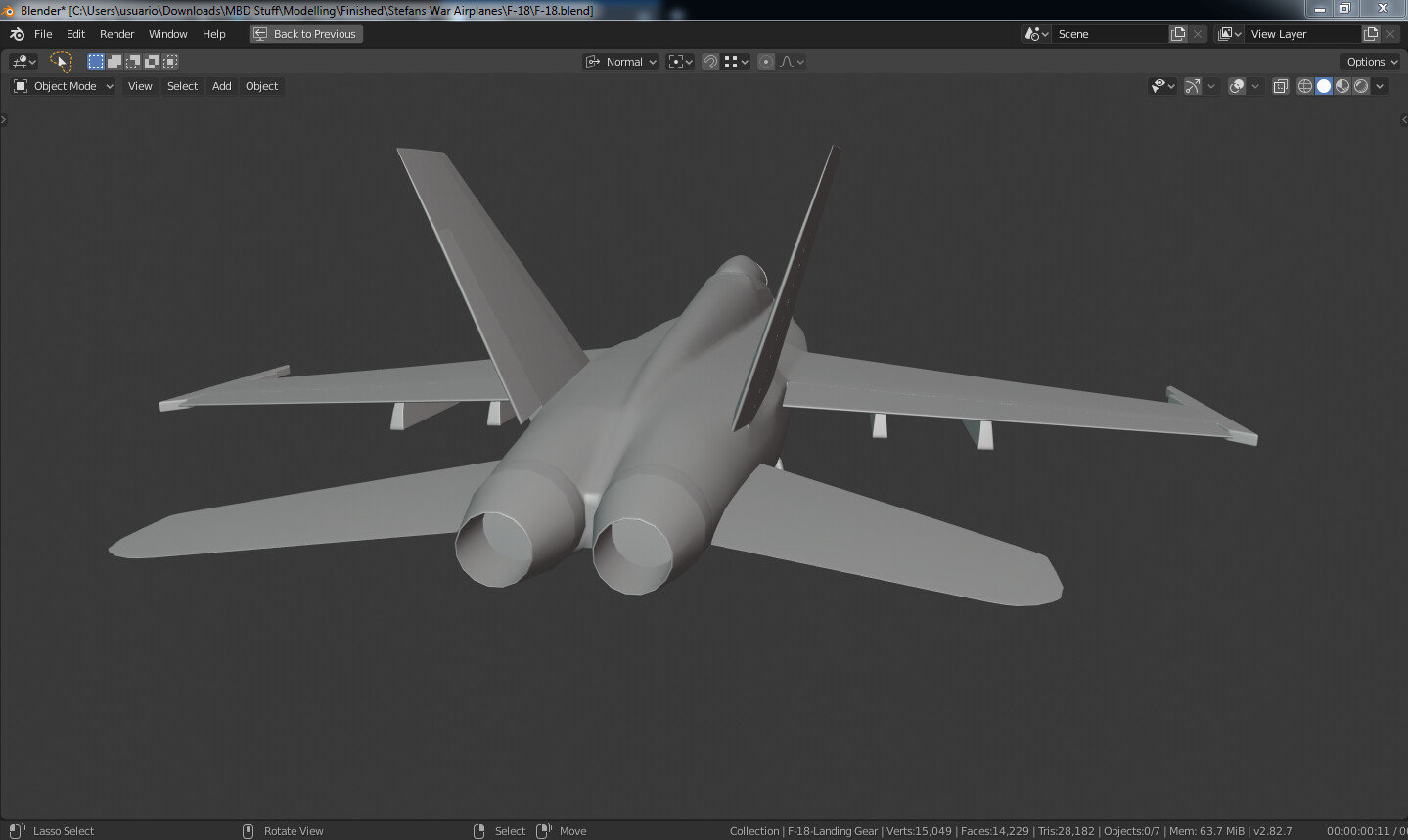Image resolution: width=1408 pixels, height=840 pixels.
Task: Select the Lasso Select tool icon
Action: [x=61, y=62]
